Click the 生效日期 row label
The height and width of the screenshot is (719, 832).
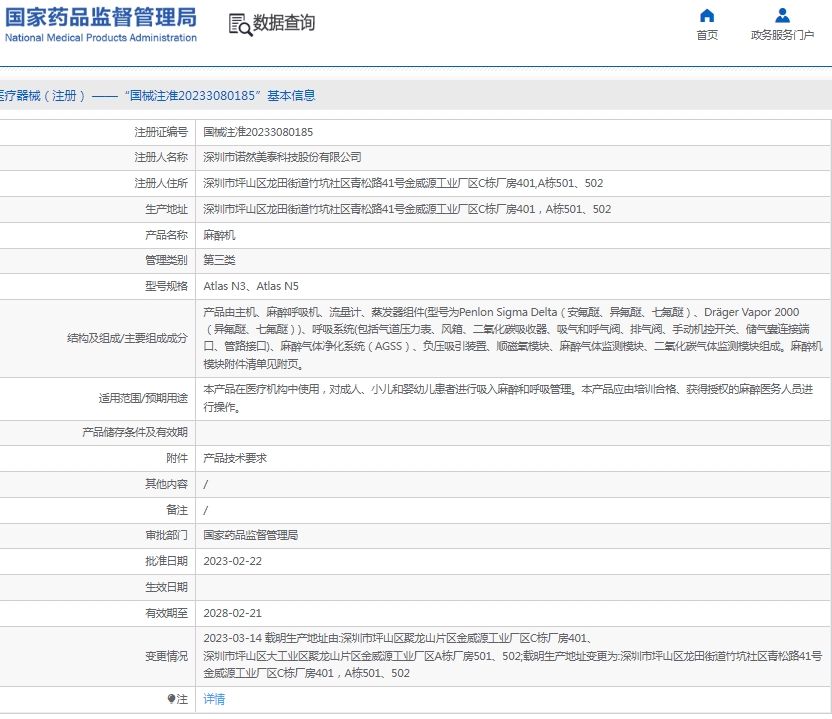pos(166,587)
